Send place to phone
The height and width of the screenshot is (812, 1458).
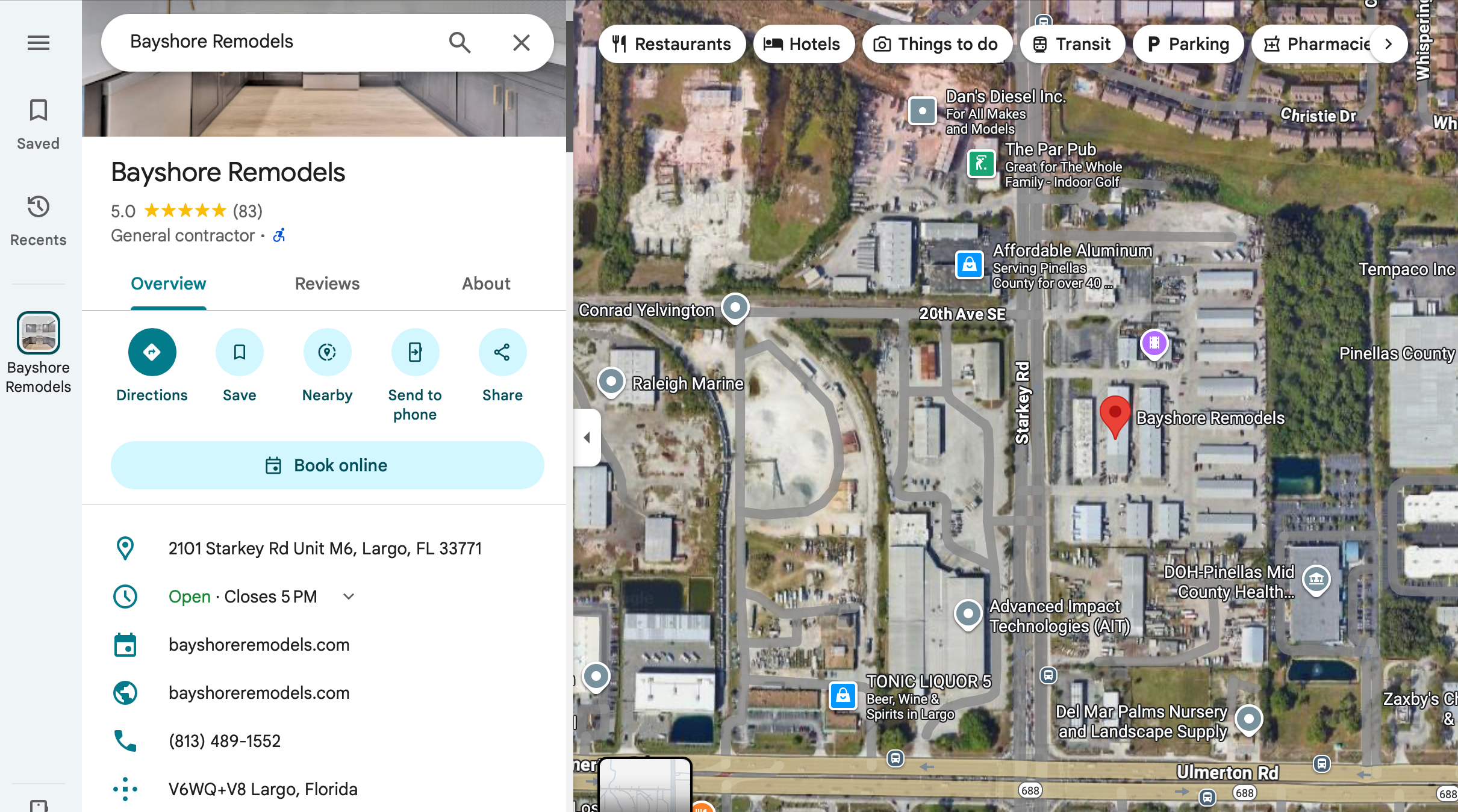point(414,352)
